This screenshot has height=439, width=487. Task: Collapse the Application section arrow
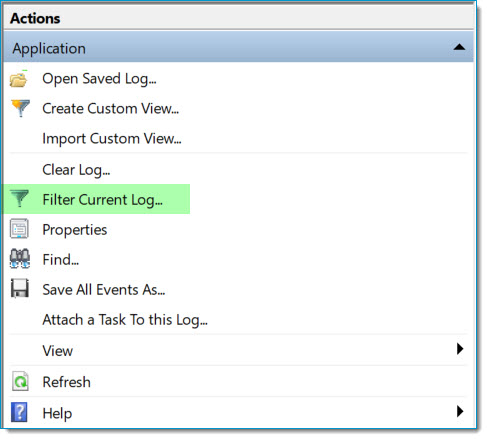tap(459, 47)
